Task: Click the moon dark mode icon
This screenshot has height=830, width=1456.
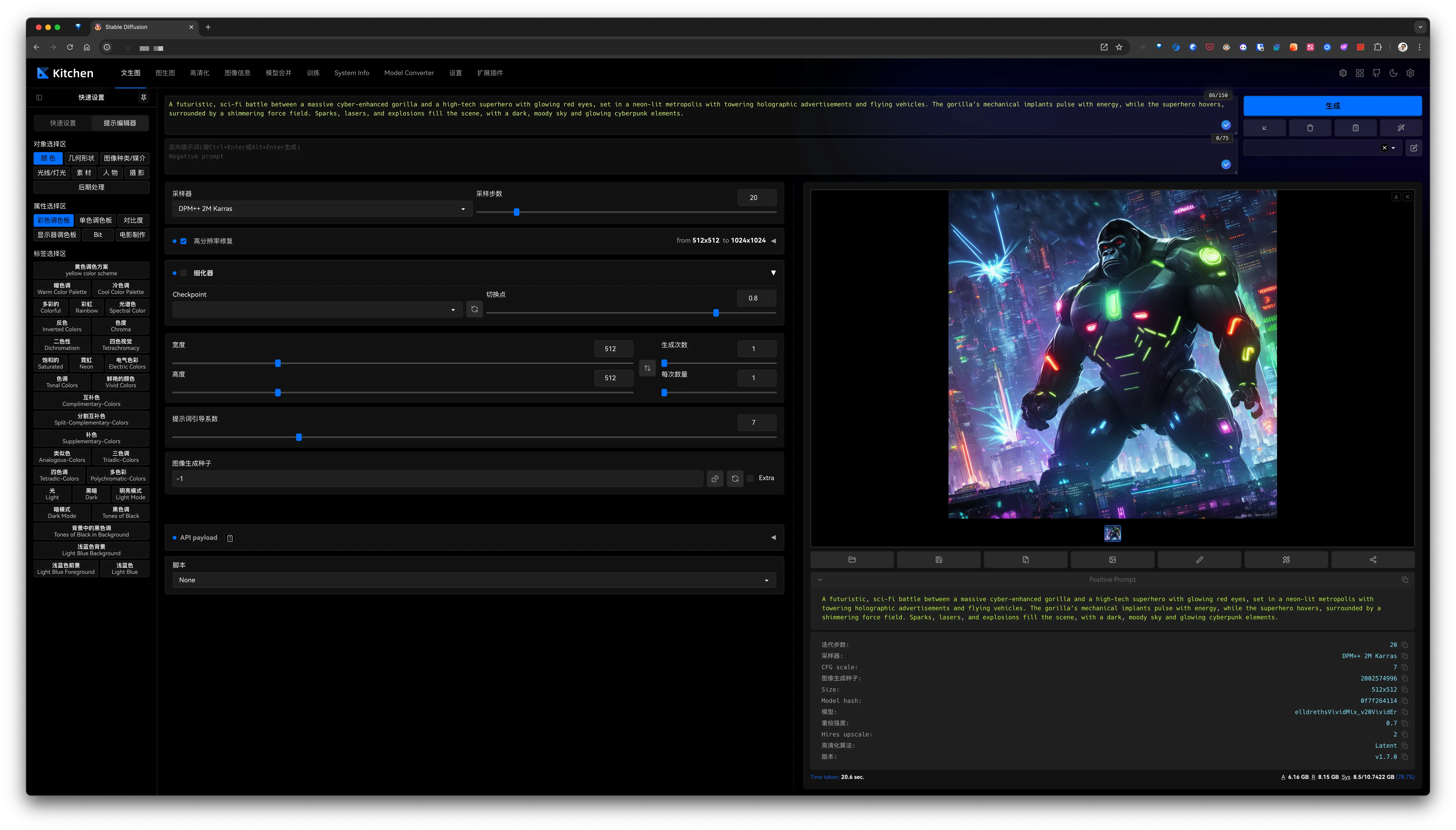Action: tap(1393, 73)
